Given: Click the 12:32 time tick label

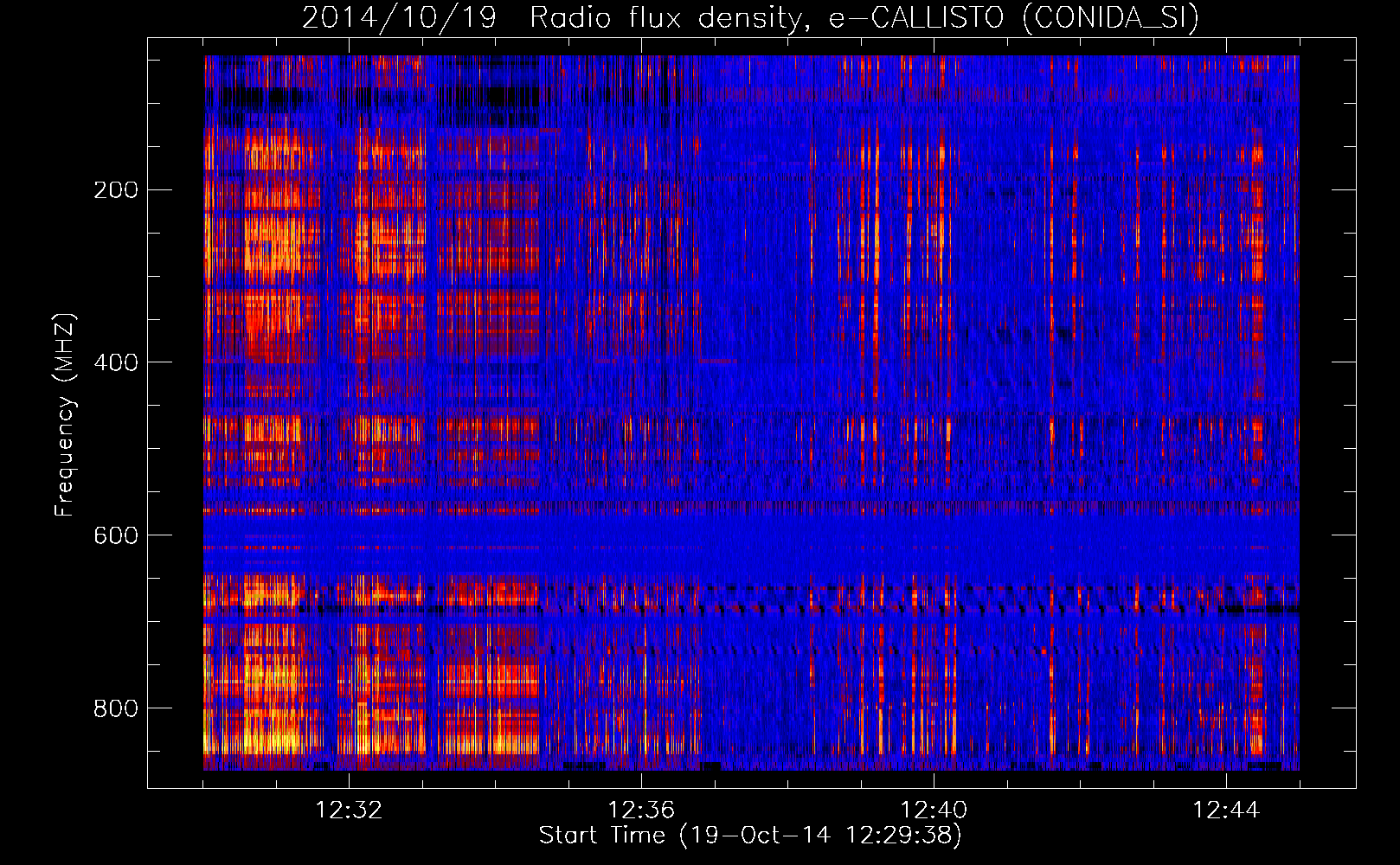Looking at the screenshot, I should pyautogui.click(x=349, y=811).
